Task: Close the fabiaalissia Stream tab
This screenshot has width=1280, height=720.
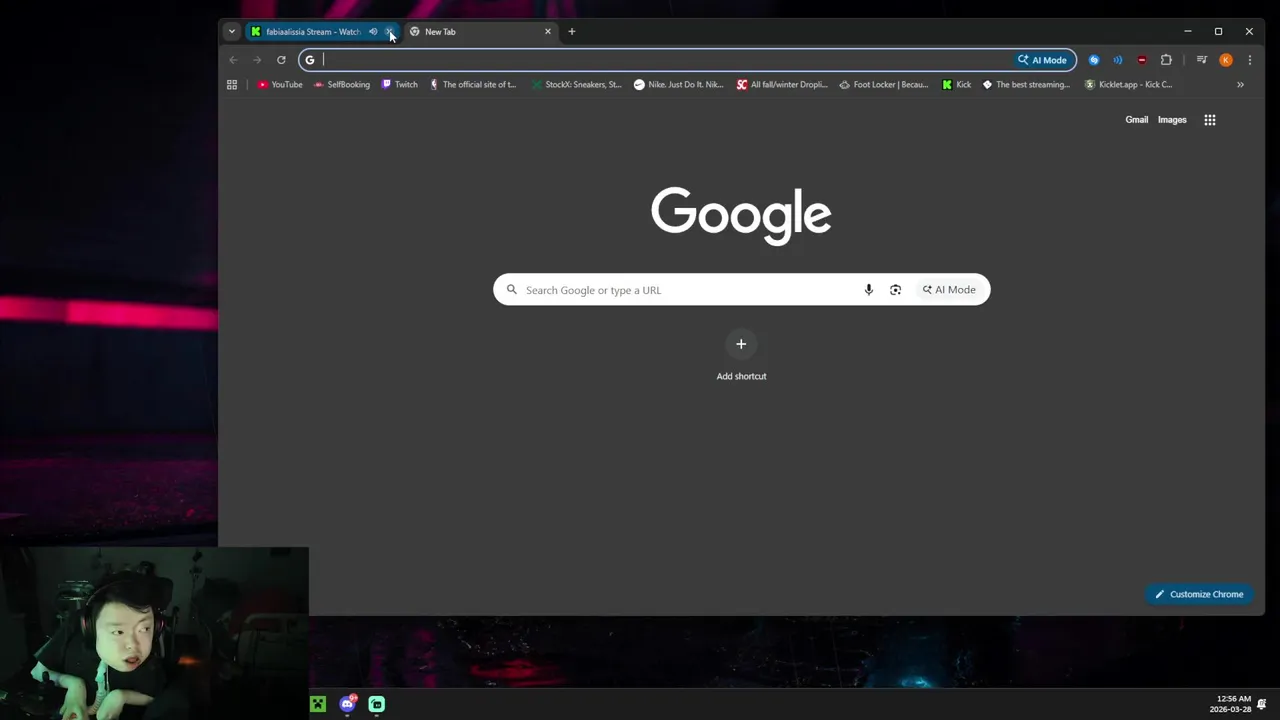Action: point(390,32)
